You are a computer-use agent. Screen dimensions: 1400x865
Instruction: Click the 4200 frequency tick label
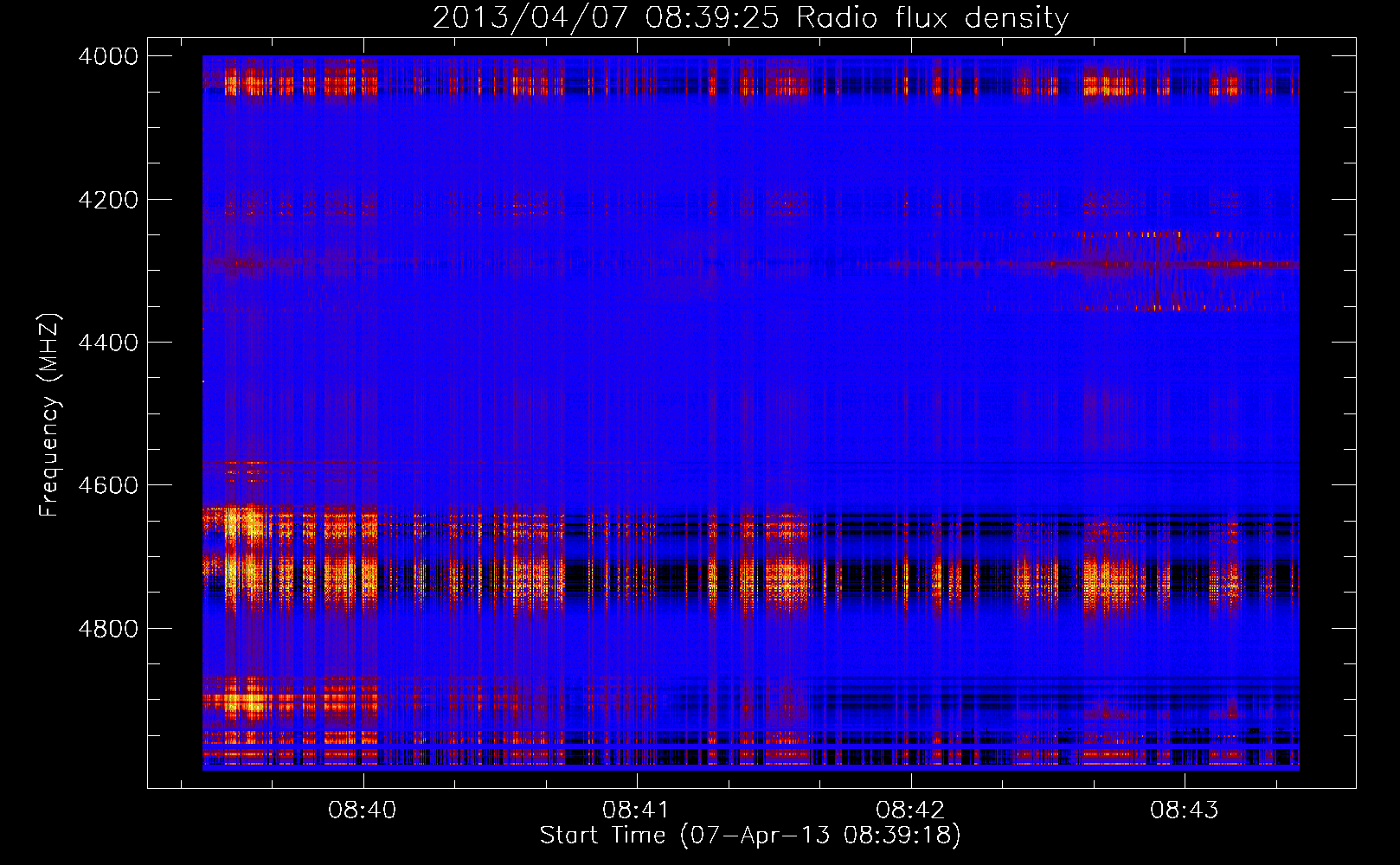[x=108, y=200]
